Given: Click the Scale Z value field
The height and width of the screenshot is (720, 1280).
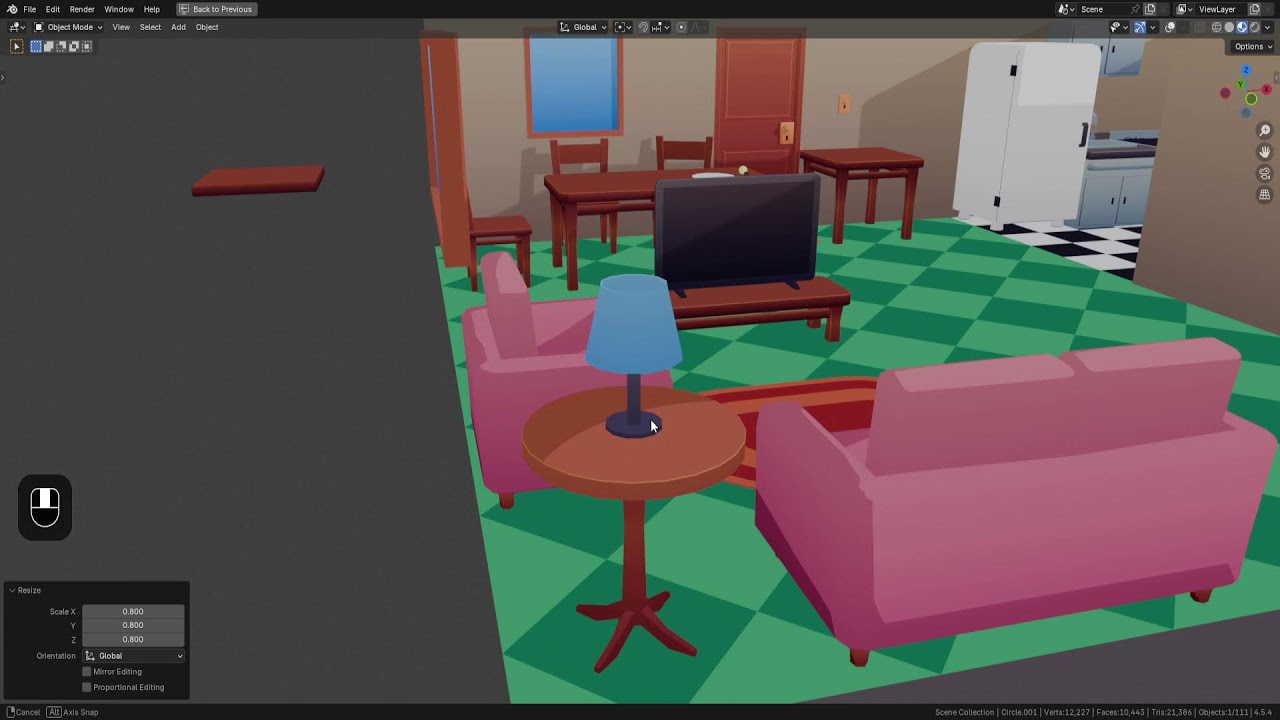Looking at the screenshot, I should point(133,639).
